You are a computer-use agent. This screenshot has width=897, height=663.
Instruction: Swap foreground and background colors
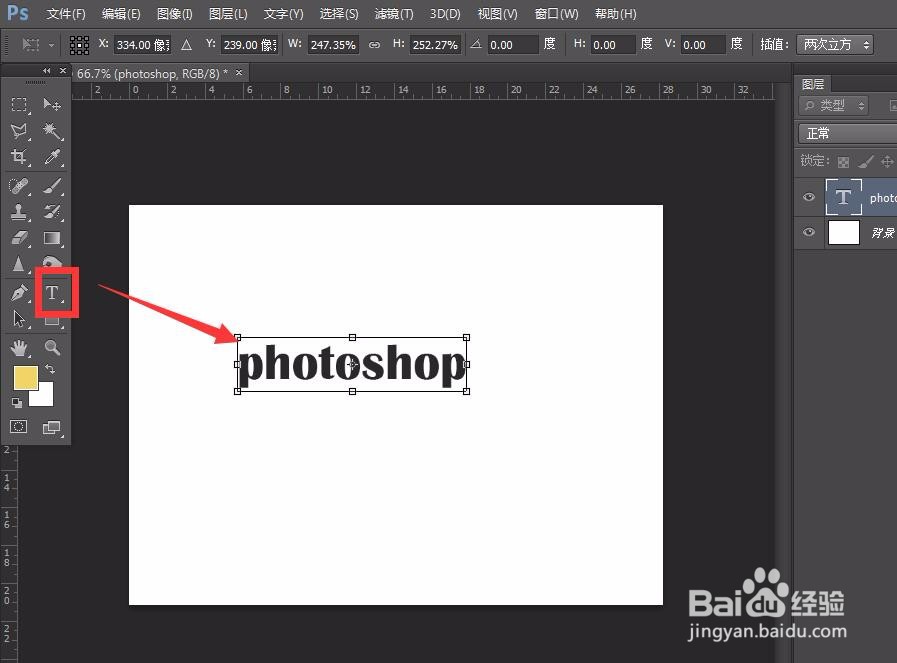50,370
